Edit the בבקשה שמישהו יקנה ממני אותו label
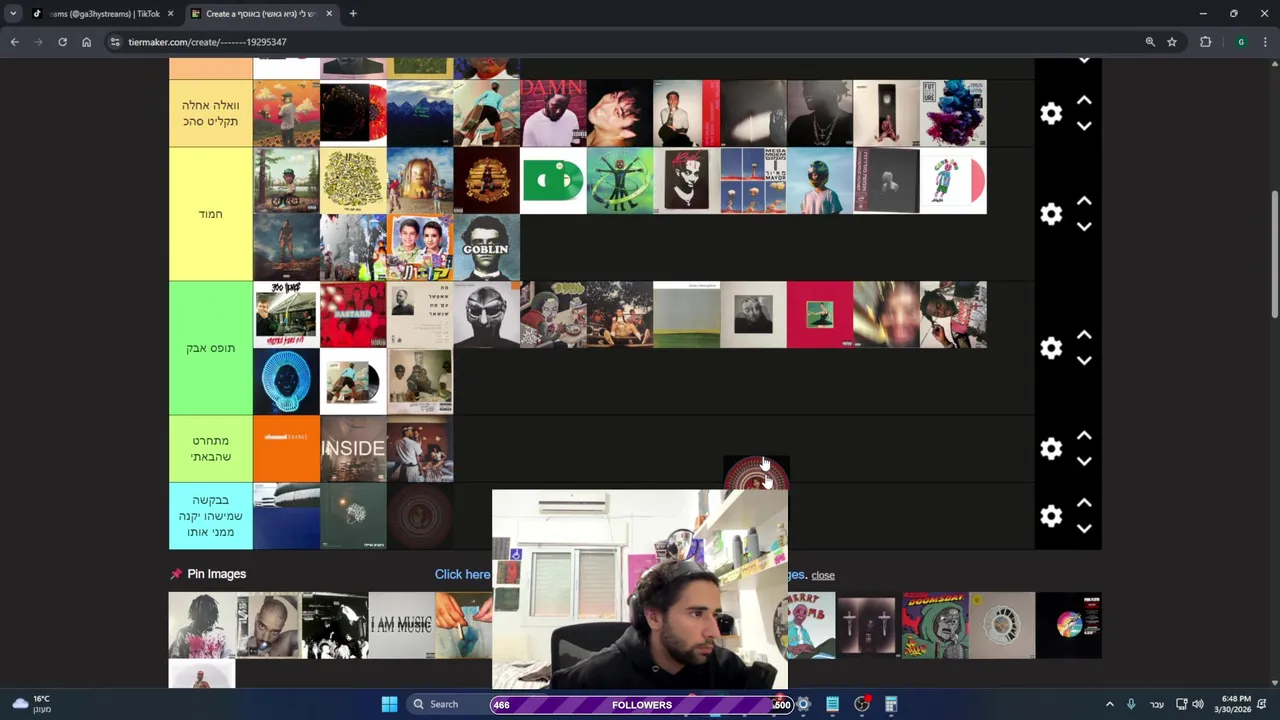This screenshot has width=1280, height=720. [x=210, y=516]
